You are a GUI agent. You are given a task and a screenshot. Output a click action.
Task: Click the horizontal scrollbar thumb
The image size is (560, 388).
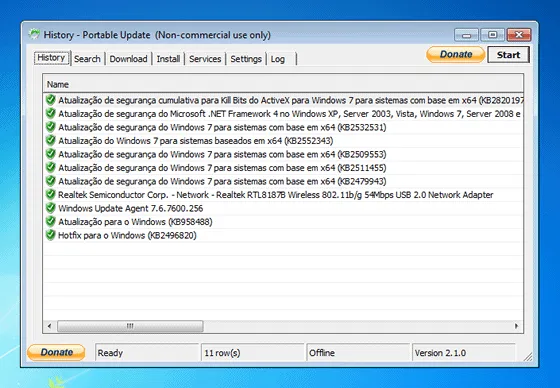point(130,326)
